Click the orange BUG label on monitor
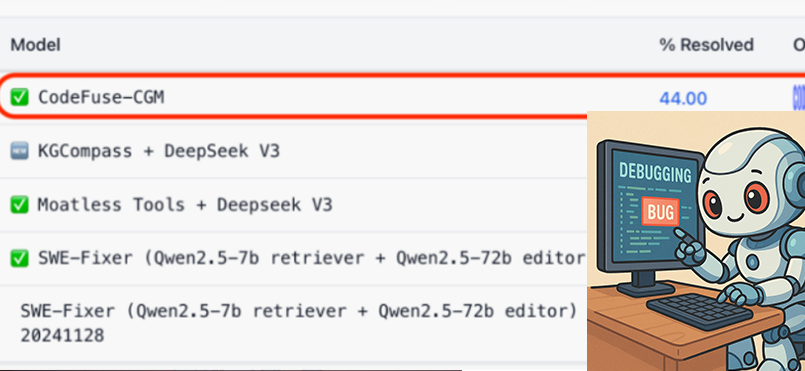 pyautogui.click(x=661, y=212)
